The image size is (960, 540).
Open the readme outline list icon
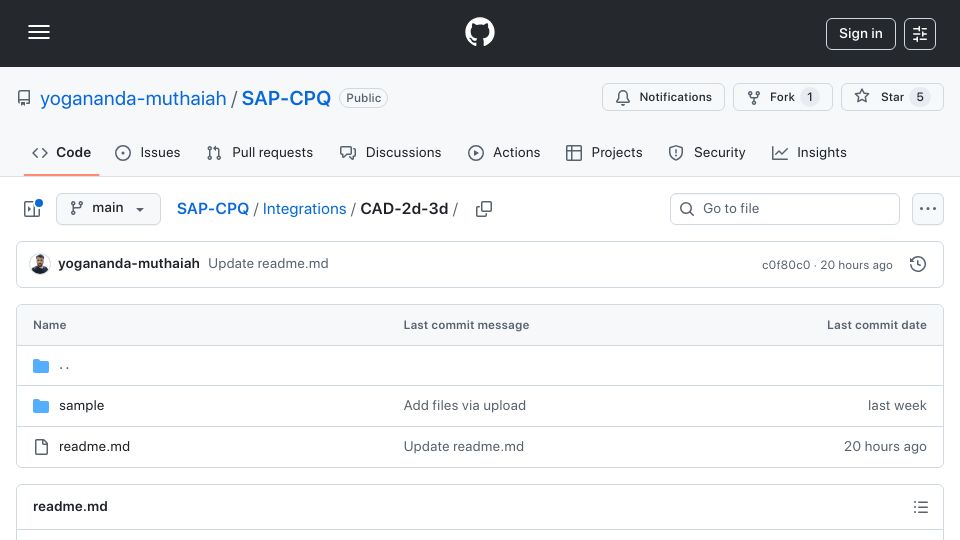(x=921, y=507)
